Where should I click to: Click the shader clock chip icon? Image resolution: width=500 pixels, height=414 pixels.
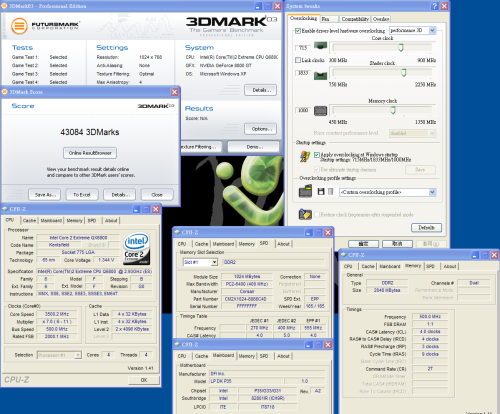pyautogui.click(x=320, y=75)
